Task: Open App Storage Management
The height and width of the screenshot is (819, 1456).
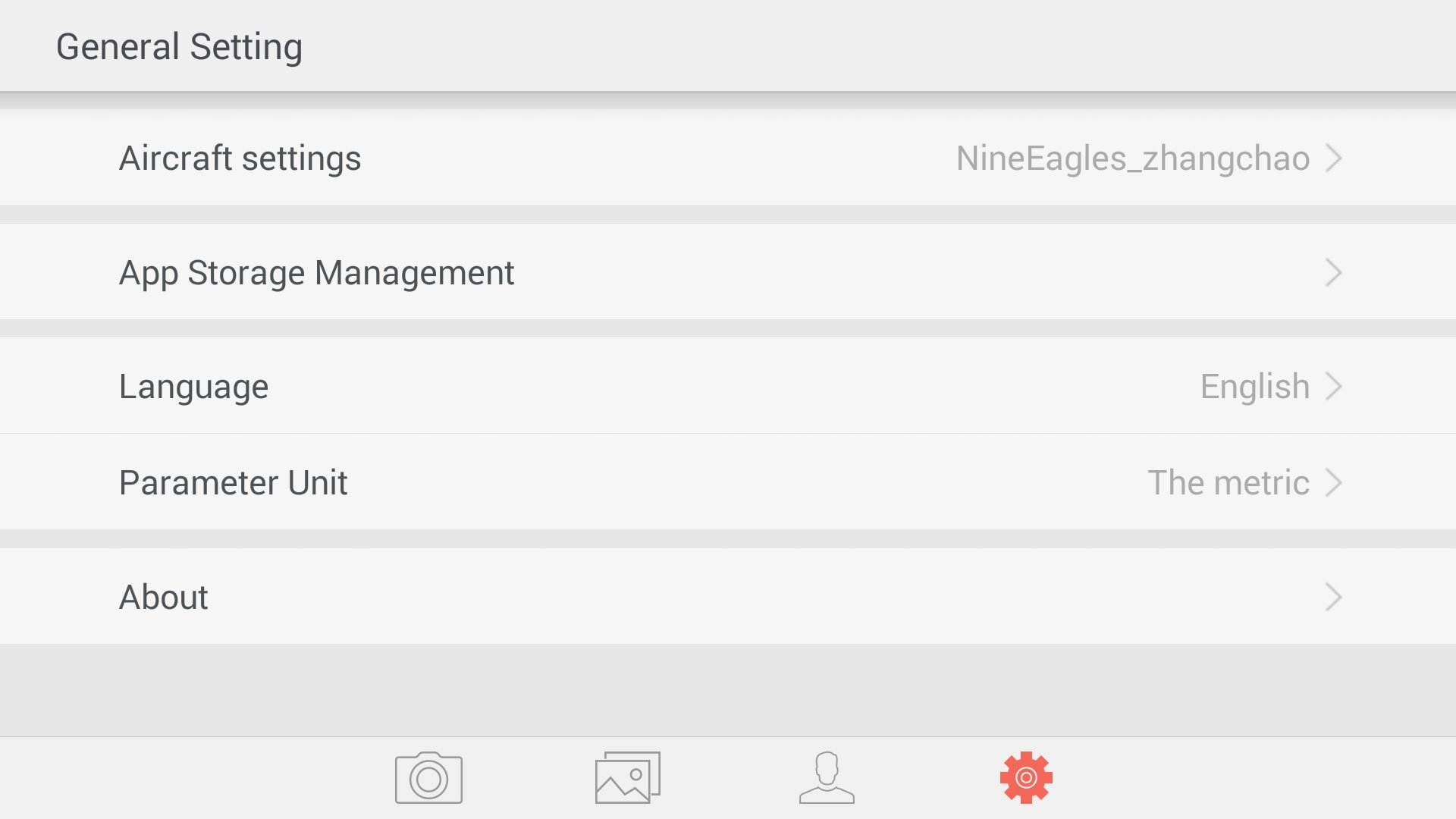Action: click(728, 272)
